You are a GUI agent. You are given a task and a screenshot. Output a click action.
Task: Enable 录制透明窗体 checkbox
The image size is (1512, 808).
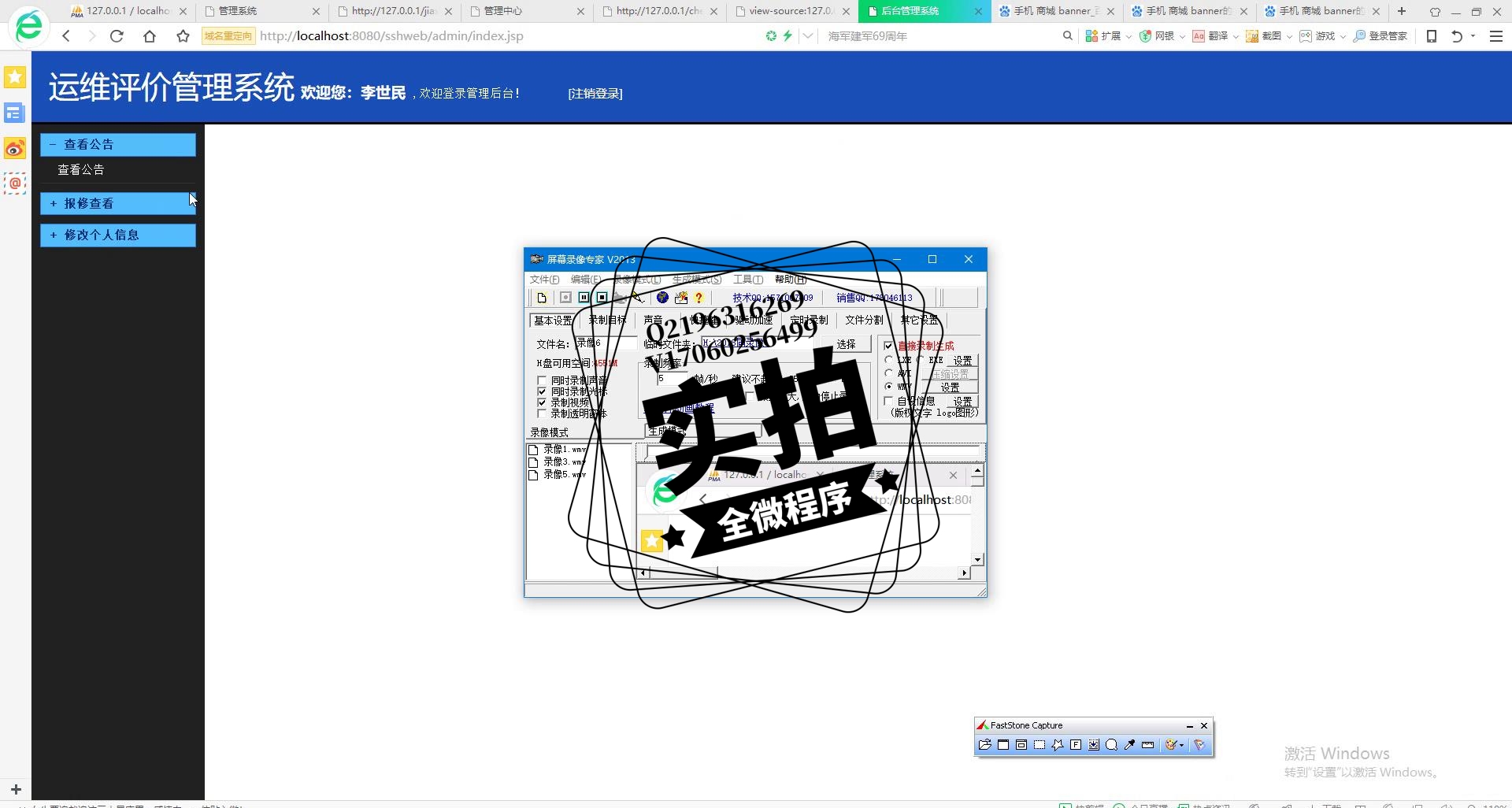tap(542, 413)
